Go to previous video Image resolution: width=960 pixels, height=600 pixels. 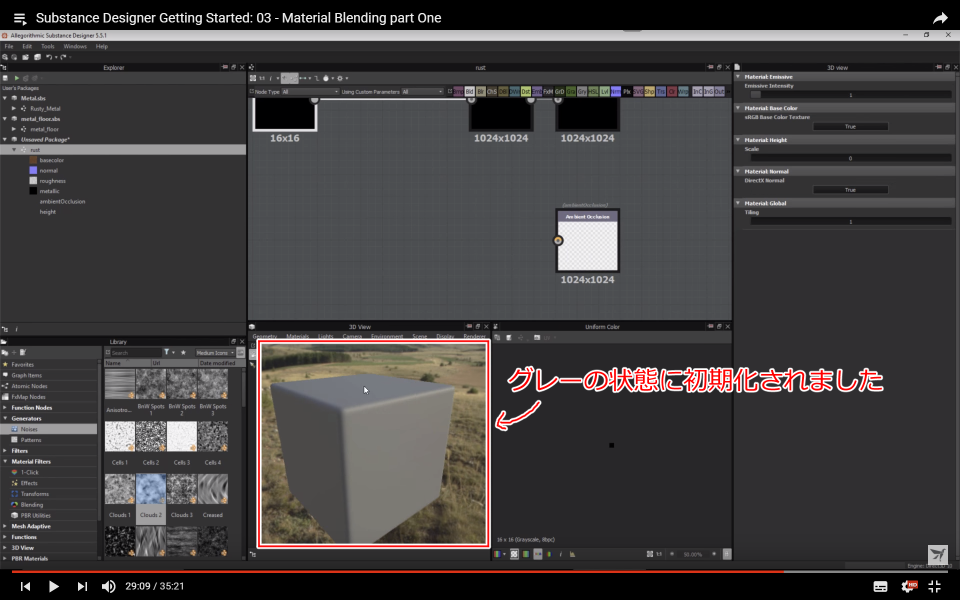click(x=25, y=586)
